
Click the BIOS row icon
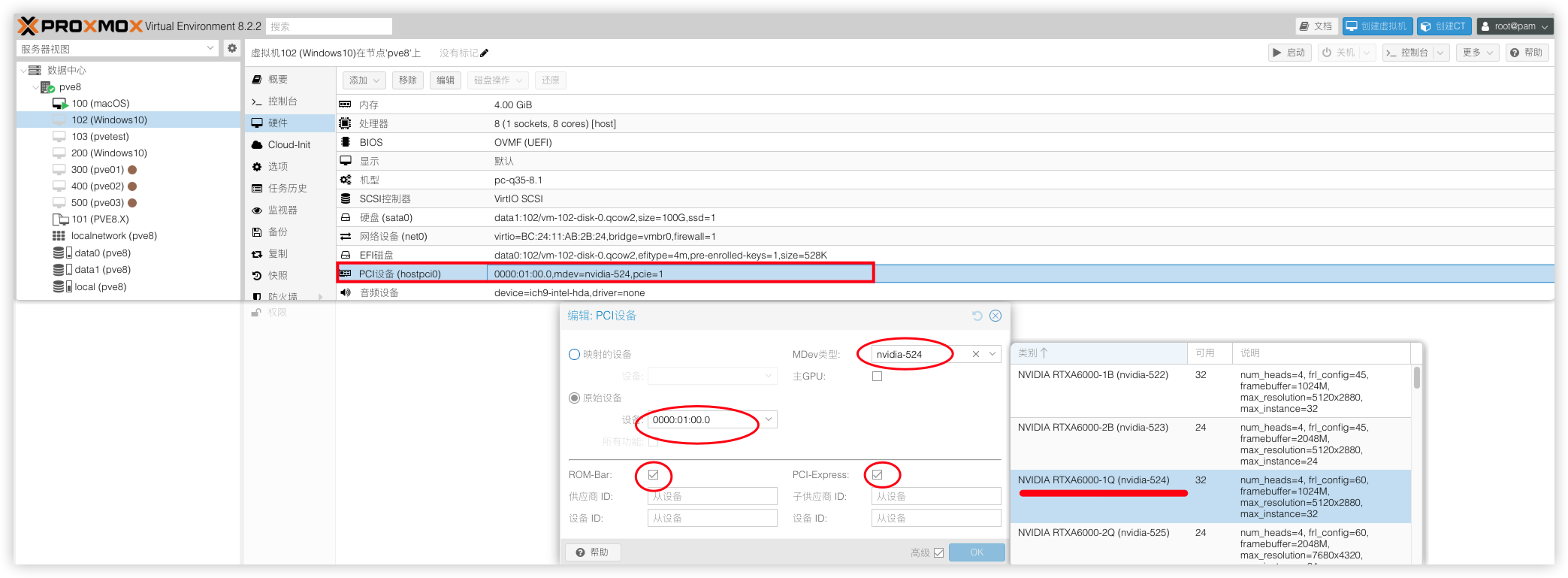click(346, 142)
